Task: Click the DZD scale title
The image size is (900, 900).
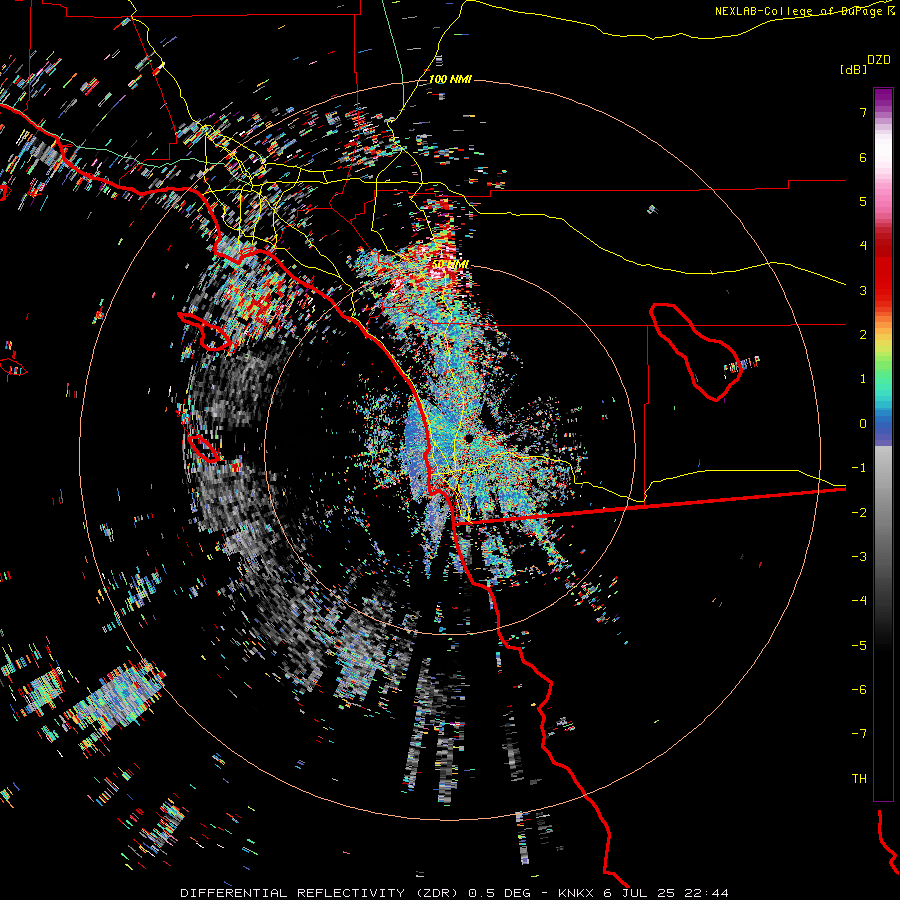Action: pyautogui.click(x=878, y=60)
